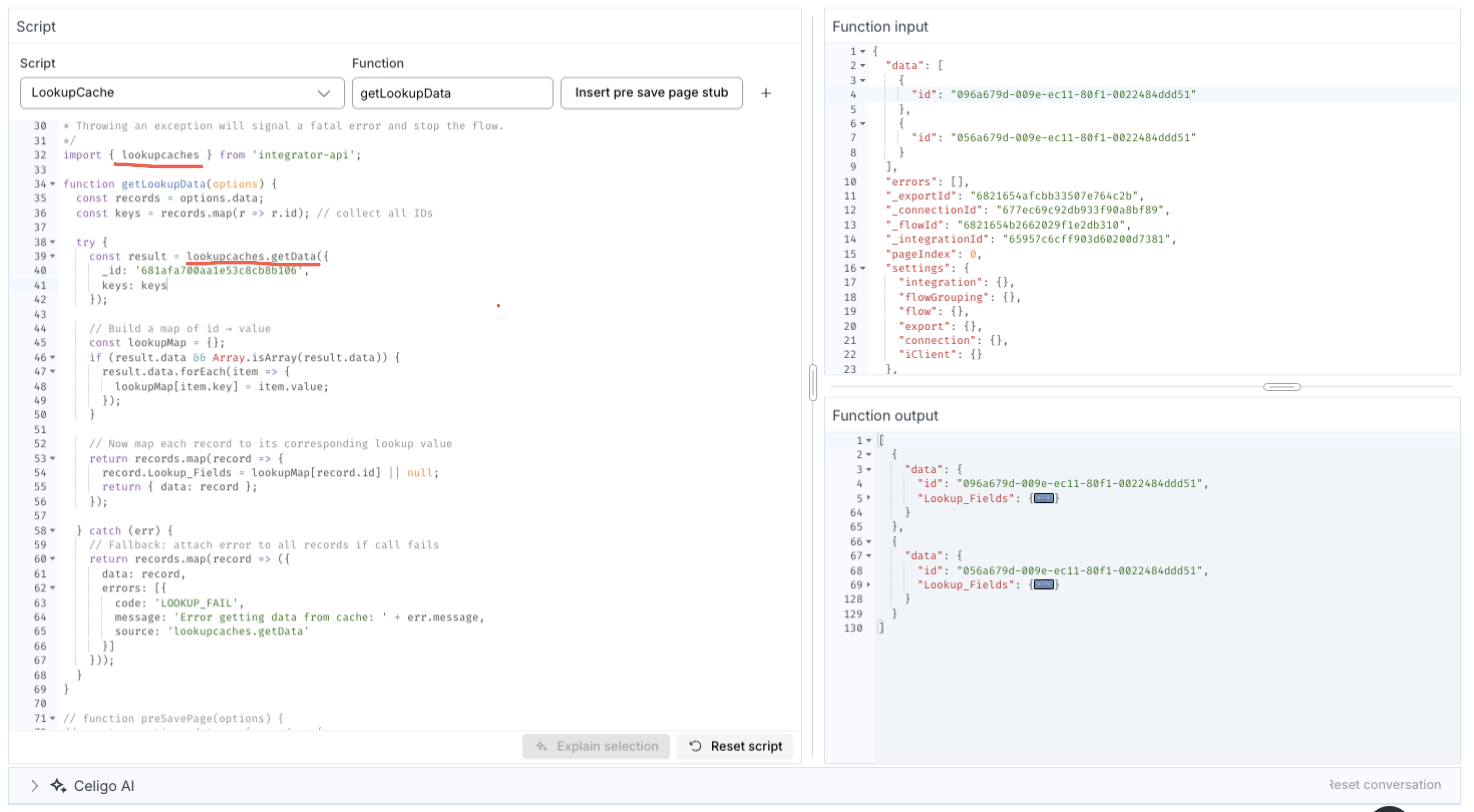
Task: Click the 'LOOKUP_FAIL' code string
Action: 196,603
